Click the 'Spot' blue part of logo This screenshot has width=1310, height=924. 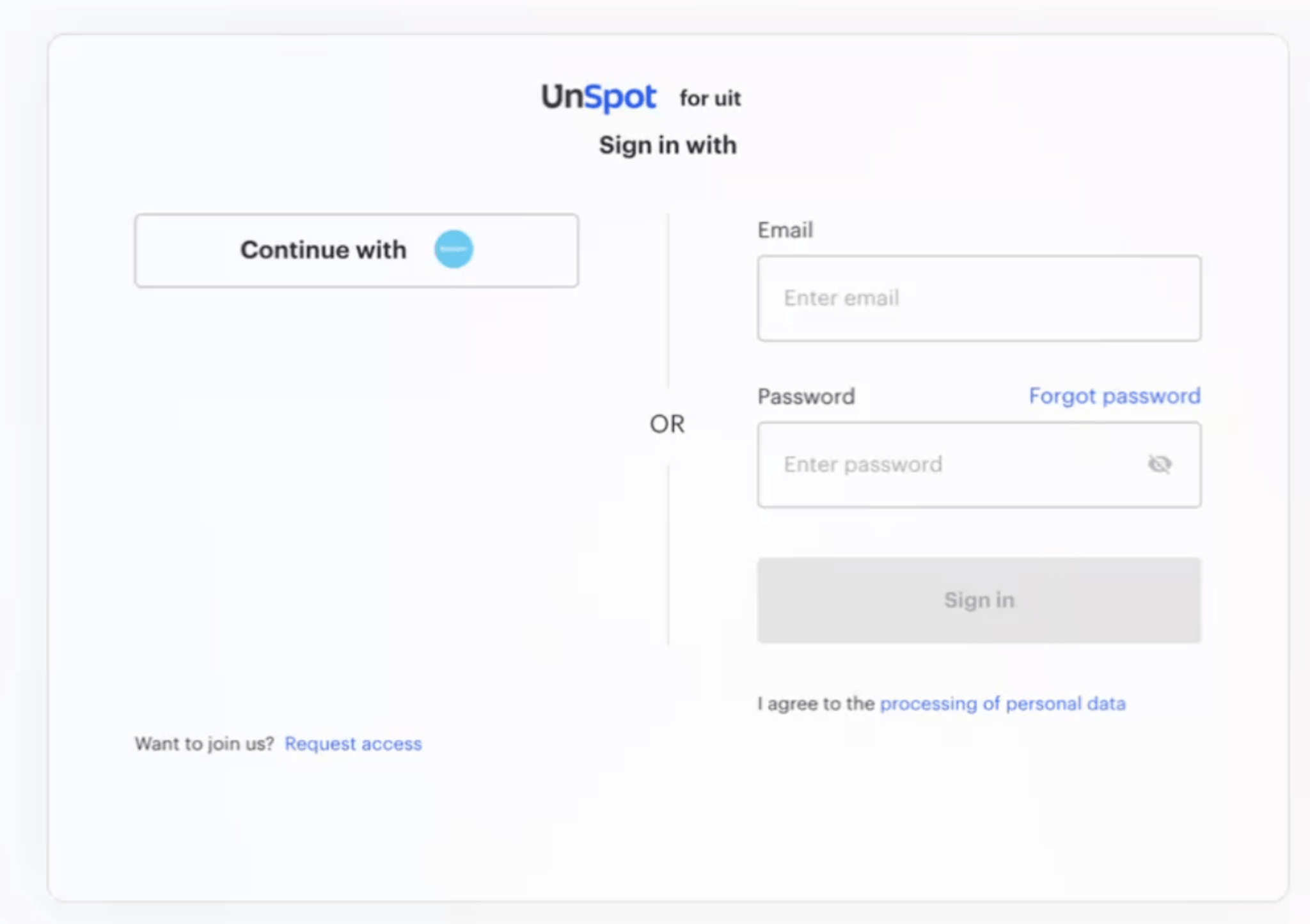coord(620,98)
